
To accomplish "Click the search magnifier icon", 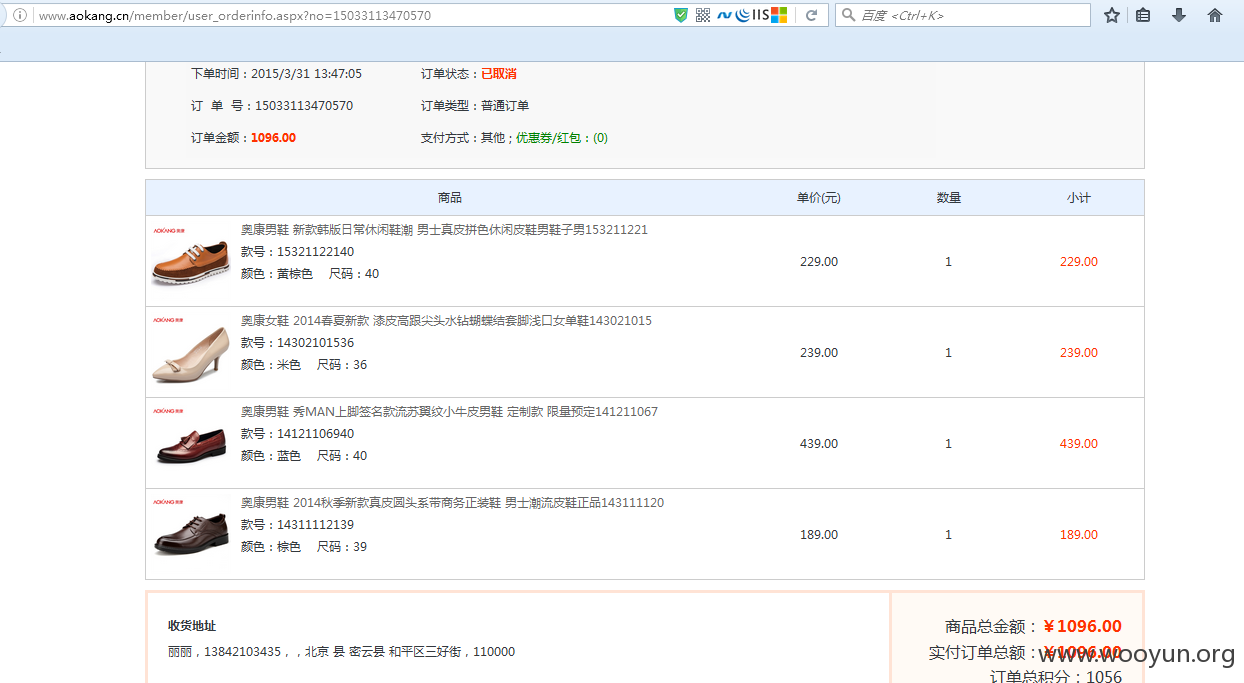I will point(848,15).
